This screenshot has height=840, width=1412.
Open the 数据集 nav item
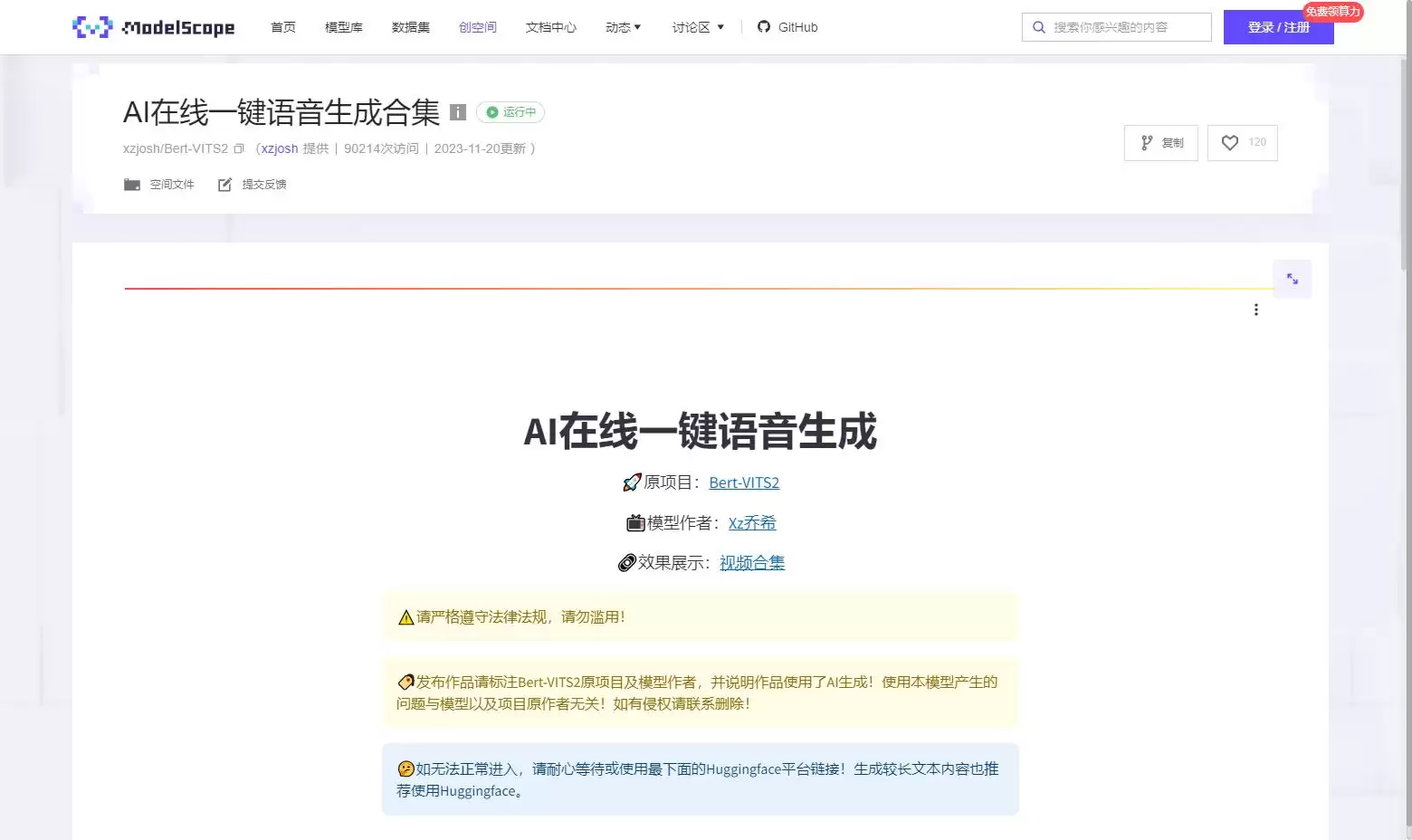(411, 27)
